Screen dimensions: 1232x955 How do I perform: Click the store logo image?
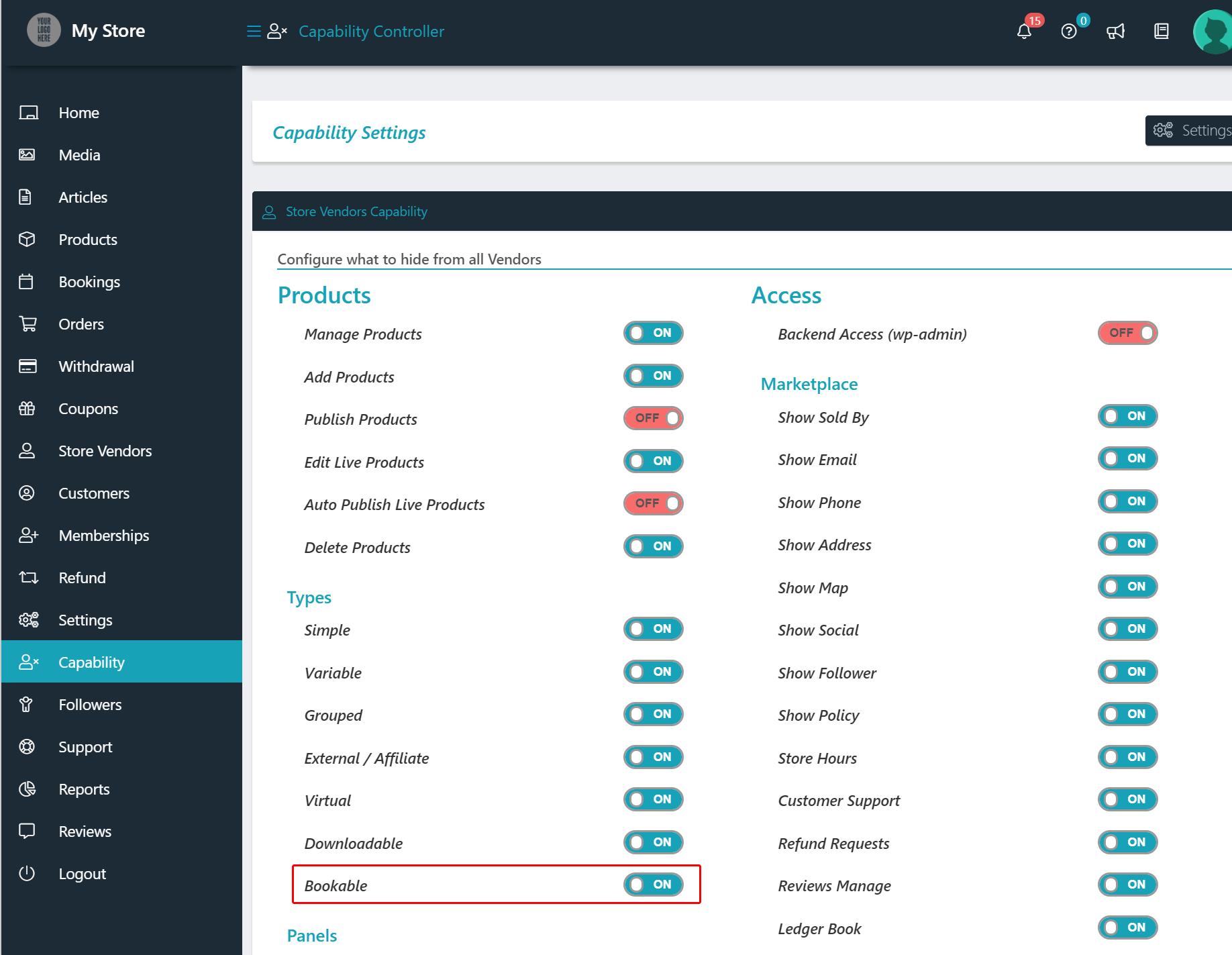(44, 31)
